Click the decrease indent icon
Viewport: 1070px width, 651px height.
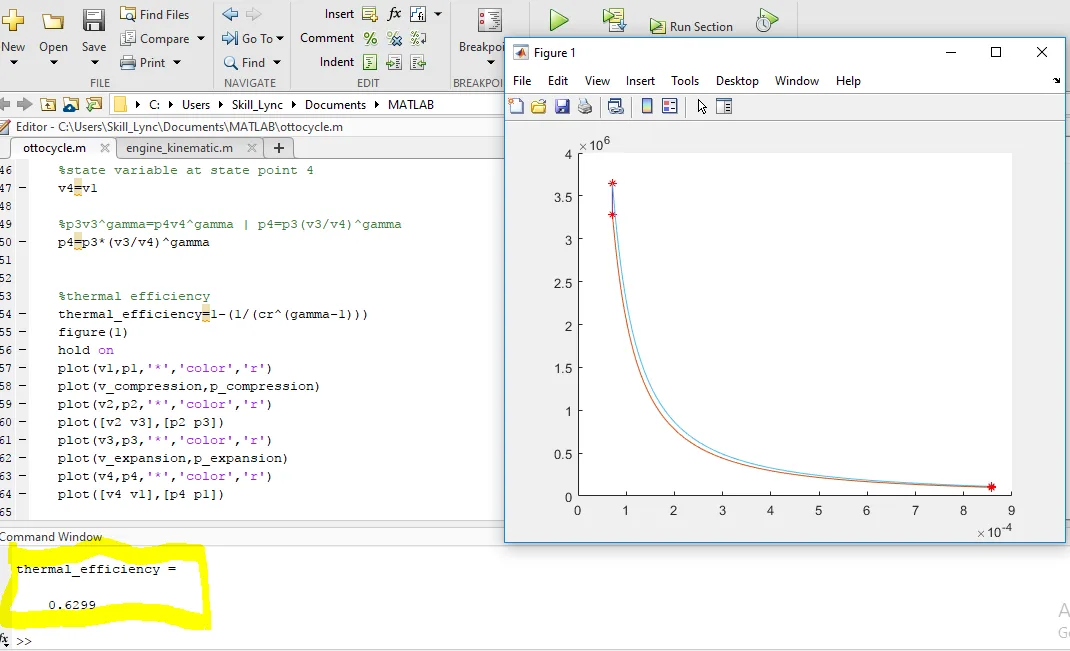pyautogui.click(x=418, y=63)
